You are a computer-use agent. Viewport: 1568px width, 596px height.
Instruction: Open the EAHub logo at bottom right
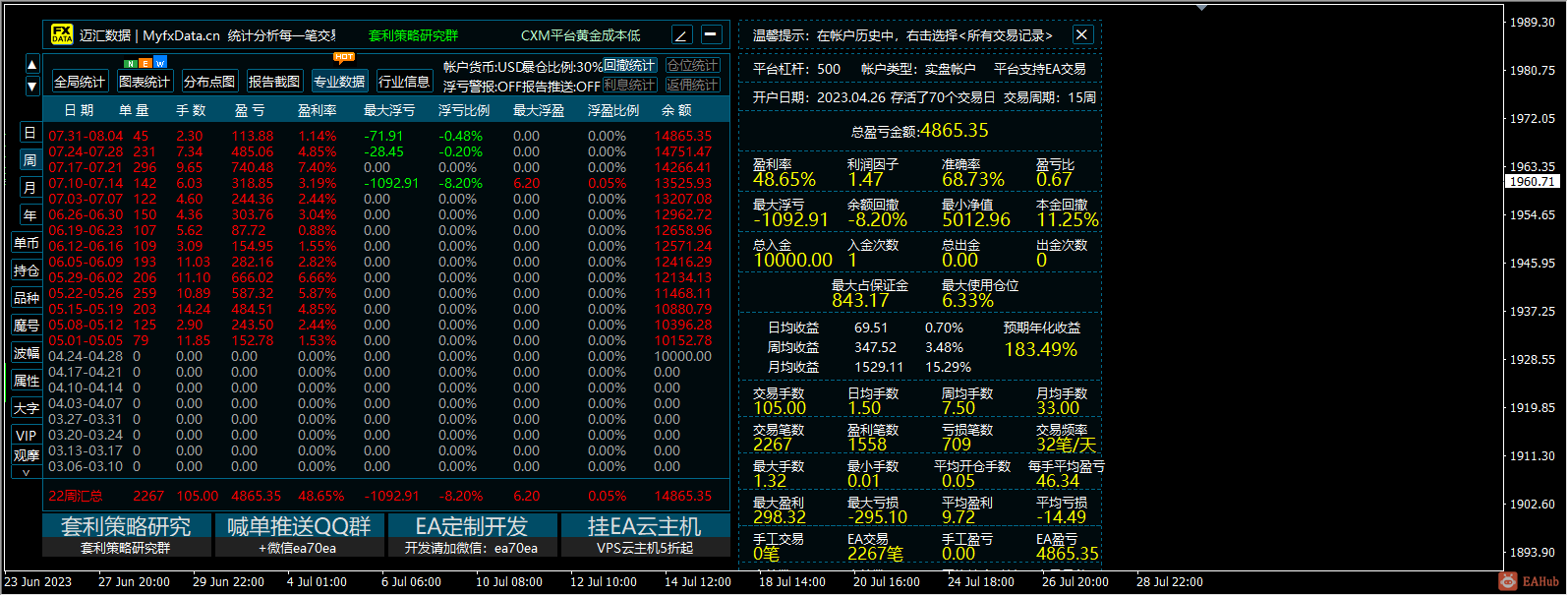(1531, 581)
